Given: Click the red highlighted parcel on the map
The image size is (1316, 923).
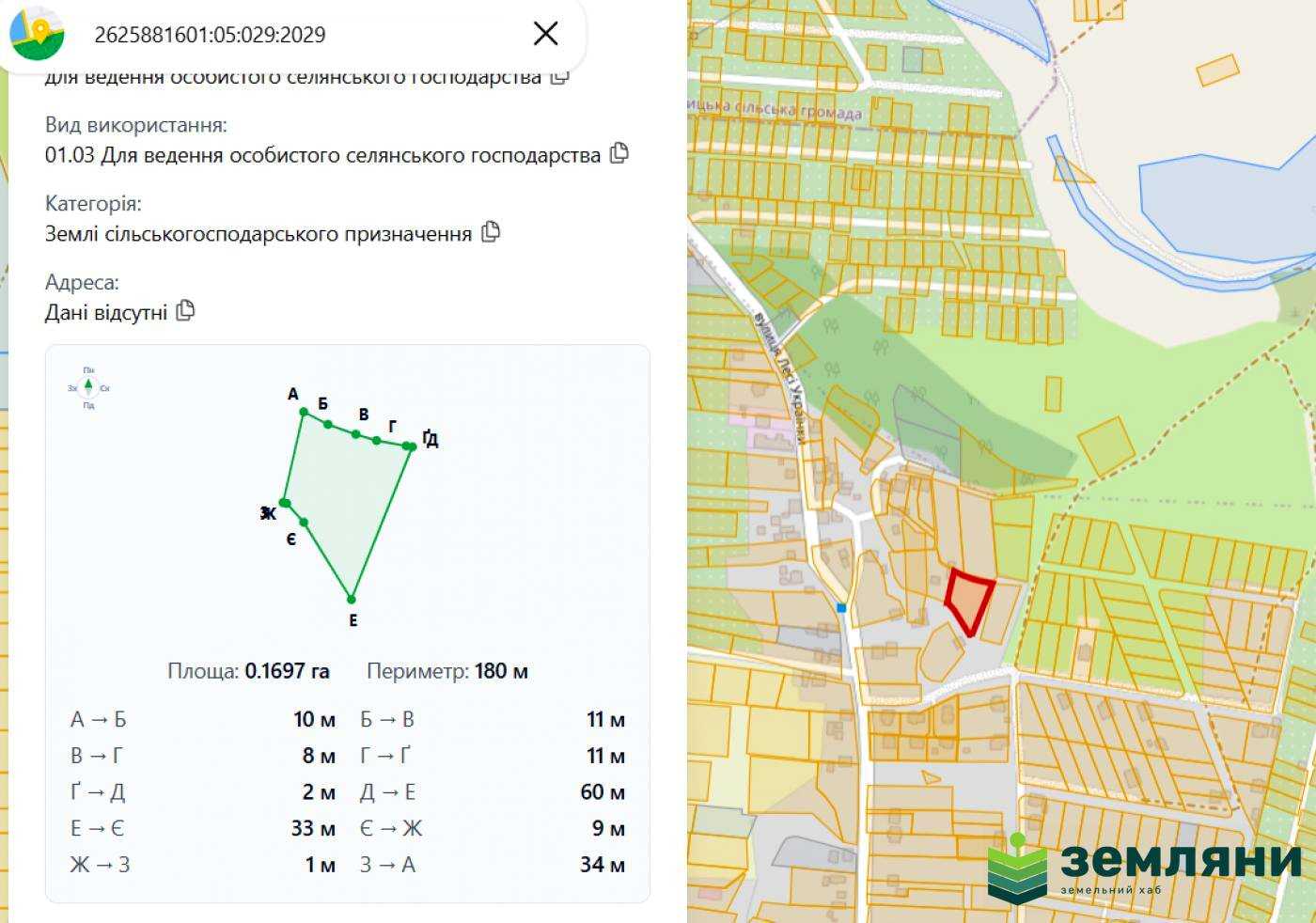Looking at the screenshot, I should pos(969,601).
